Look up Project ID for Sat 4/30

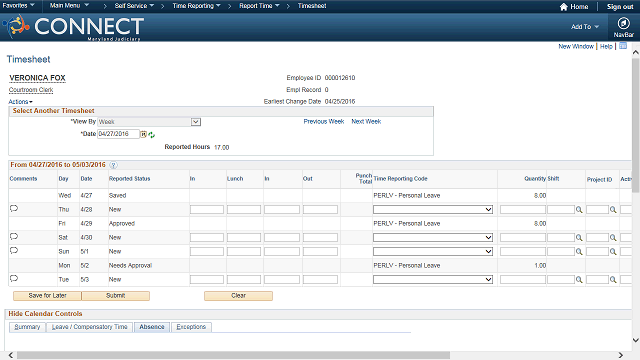coord(613,238)
